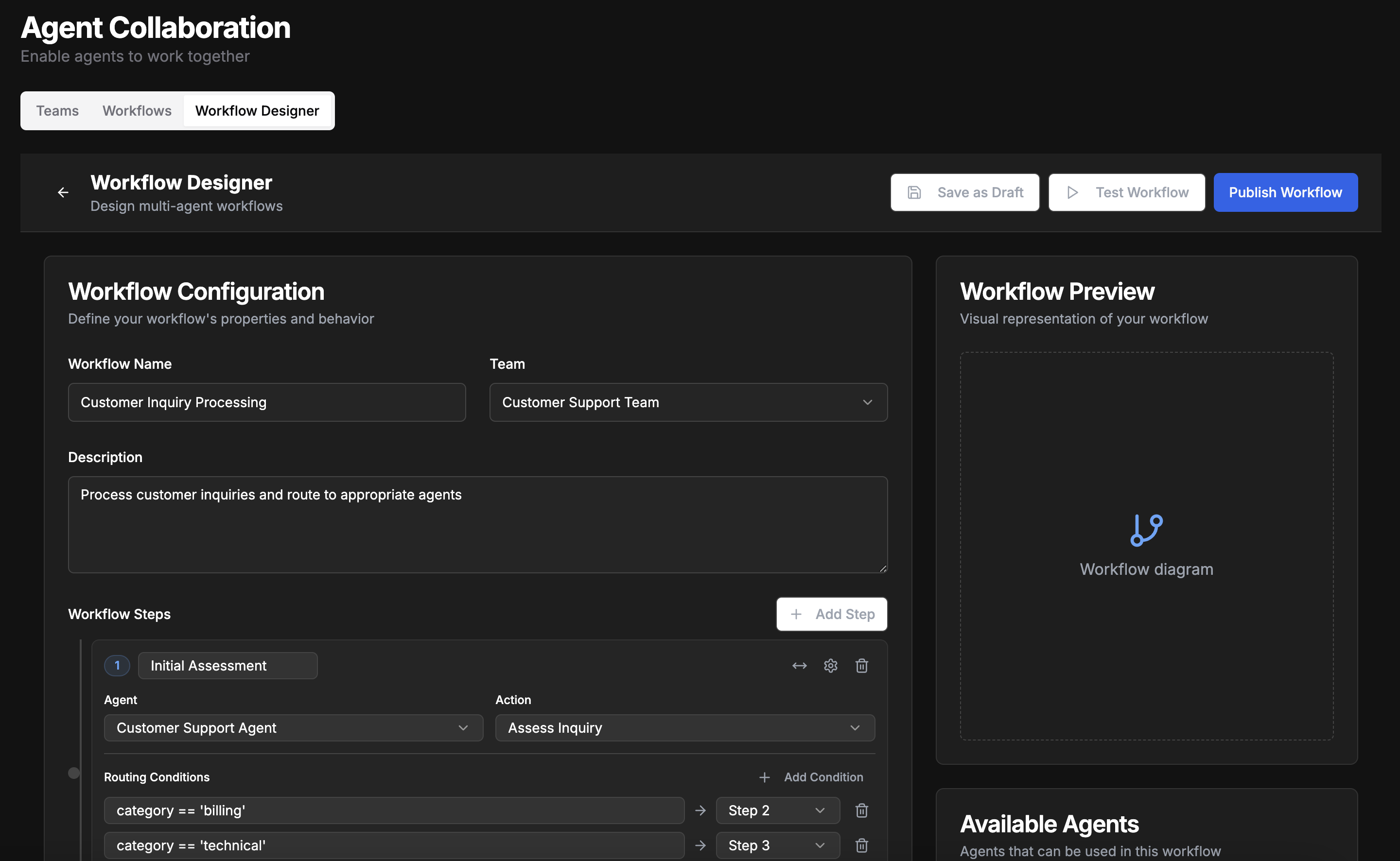Switch to the Teams tab
This screenshot has height=861, width=1400.
tap(57, 110)
